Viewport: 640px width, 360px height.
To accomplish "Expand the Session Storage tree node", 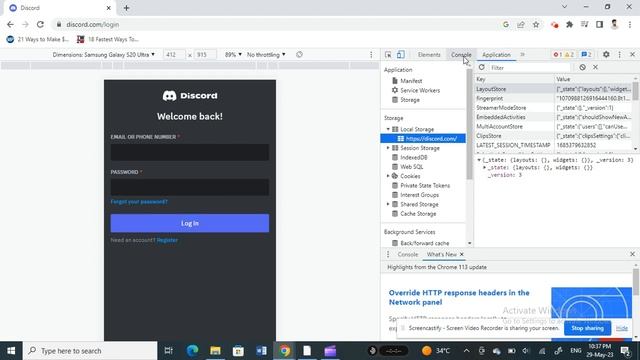I will (388, 148).
